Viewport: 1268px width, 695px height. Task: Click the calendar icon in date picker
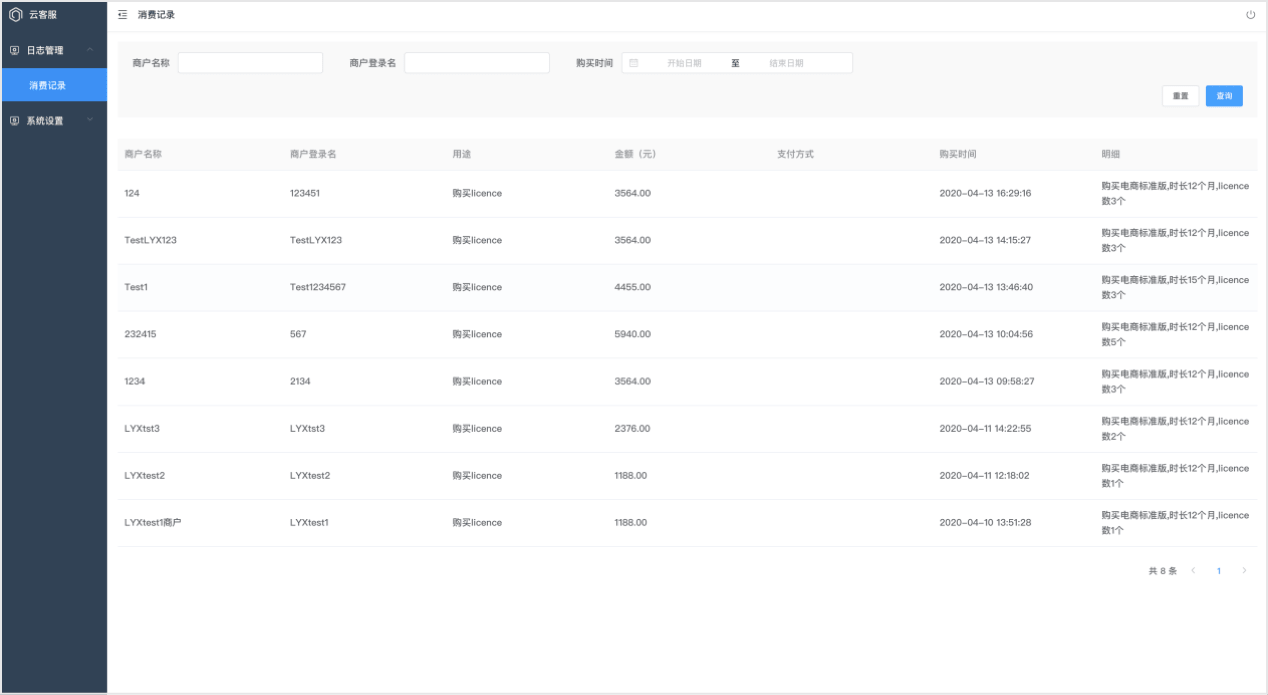(x=634, y=63)
